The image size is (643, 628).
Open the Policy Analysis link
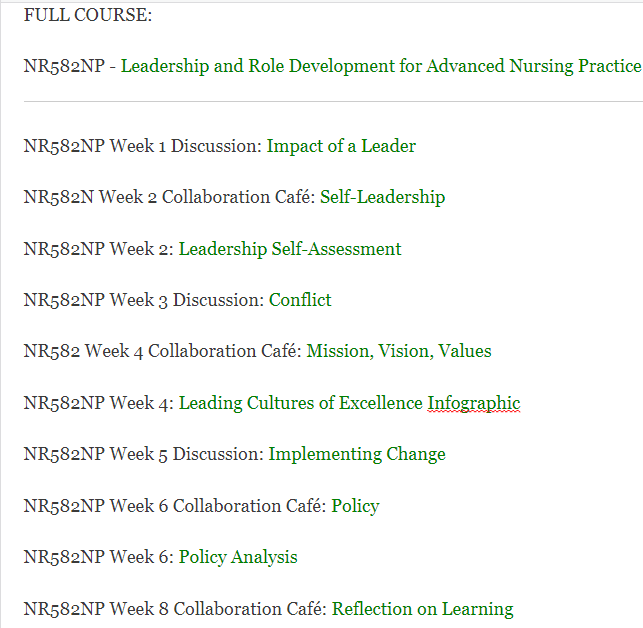pos(238,557)
